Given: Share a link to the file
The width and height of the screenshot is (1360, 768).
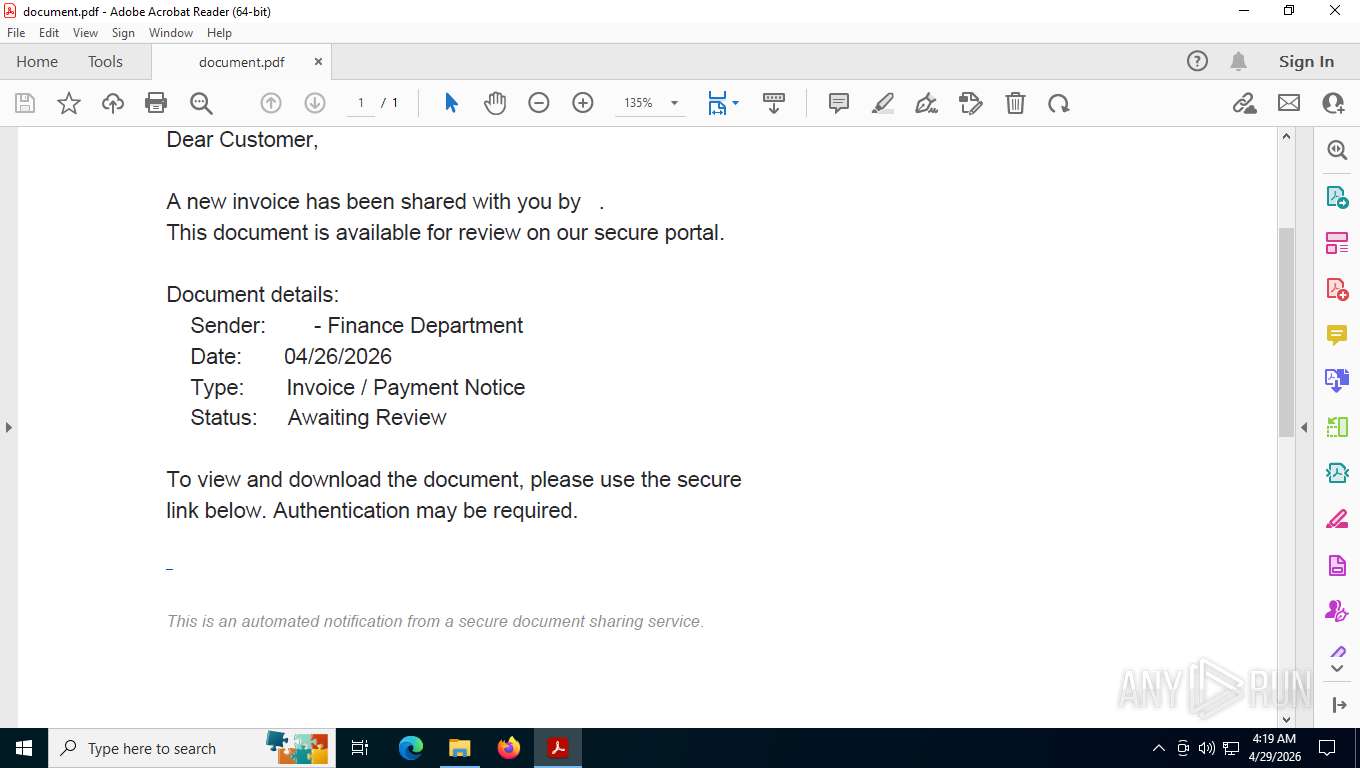Looking at the screenshot, I should tap(1245, 103).
